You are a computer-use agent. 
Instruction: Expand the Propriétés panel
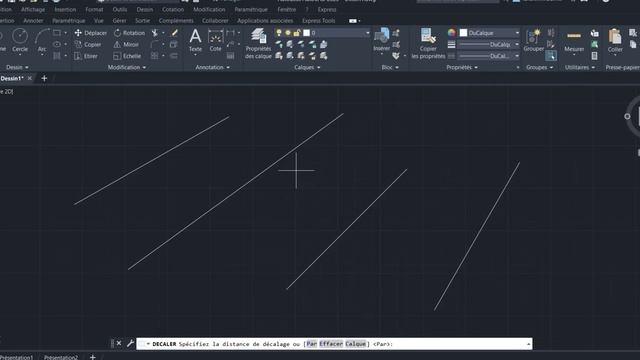pyautogui.click(x=462, y=67)
